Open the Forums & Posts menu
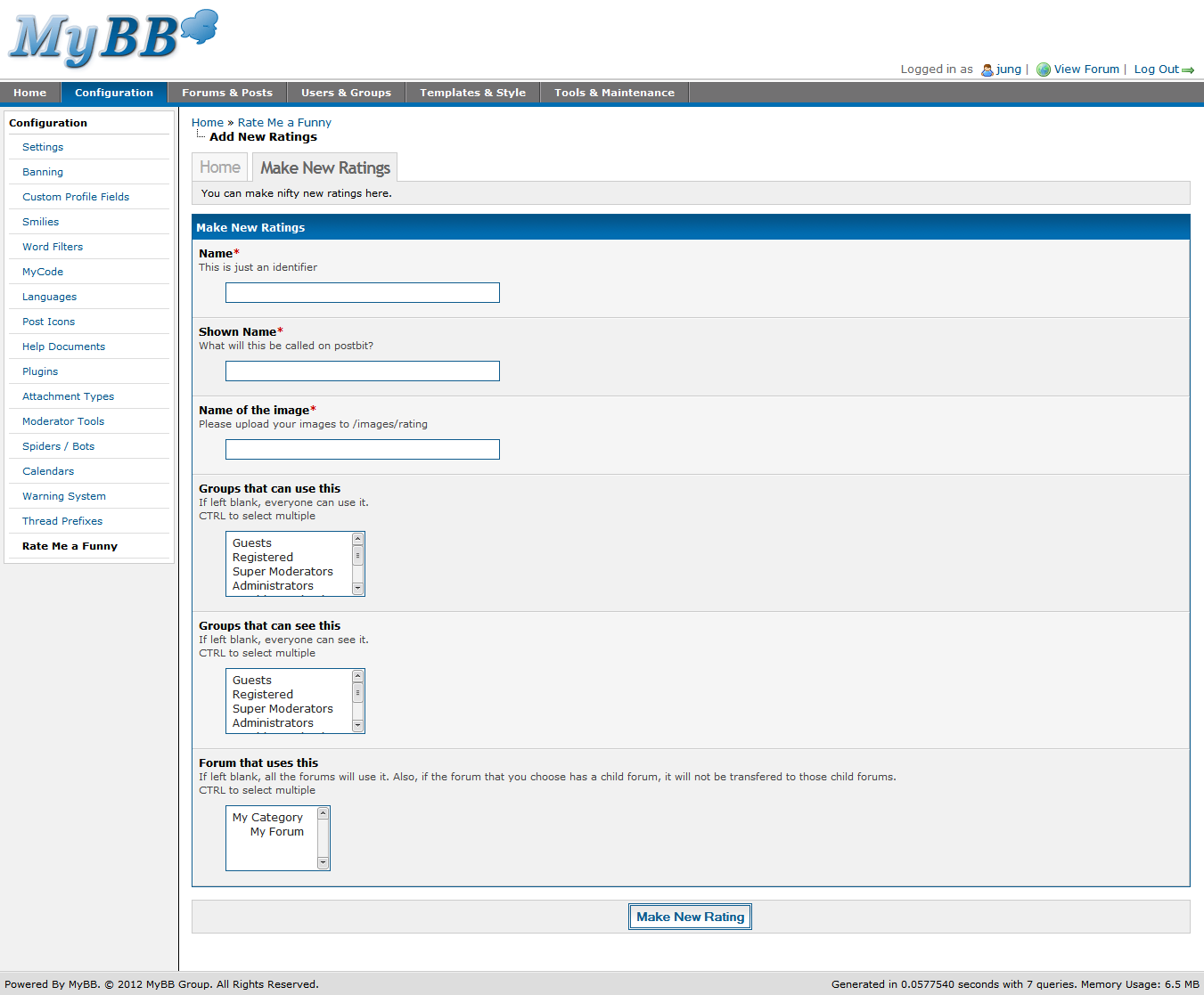Screen dimensions: 1204x995 click(227, 93)
